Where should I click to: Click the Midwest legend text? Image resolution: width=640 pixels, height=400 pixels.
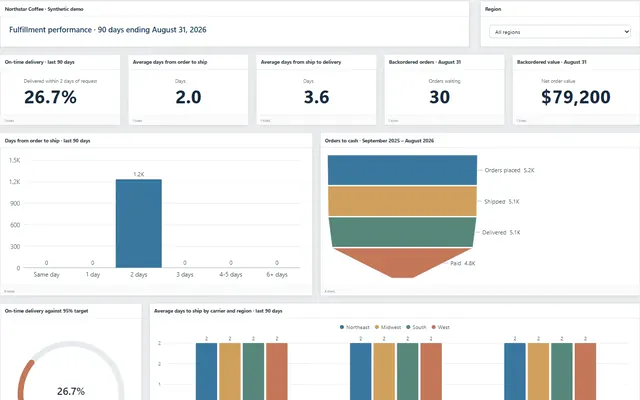pos(391,327)
